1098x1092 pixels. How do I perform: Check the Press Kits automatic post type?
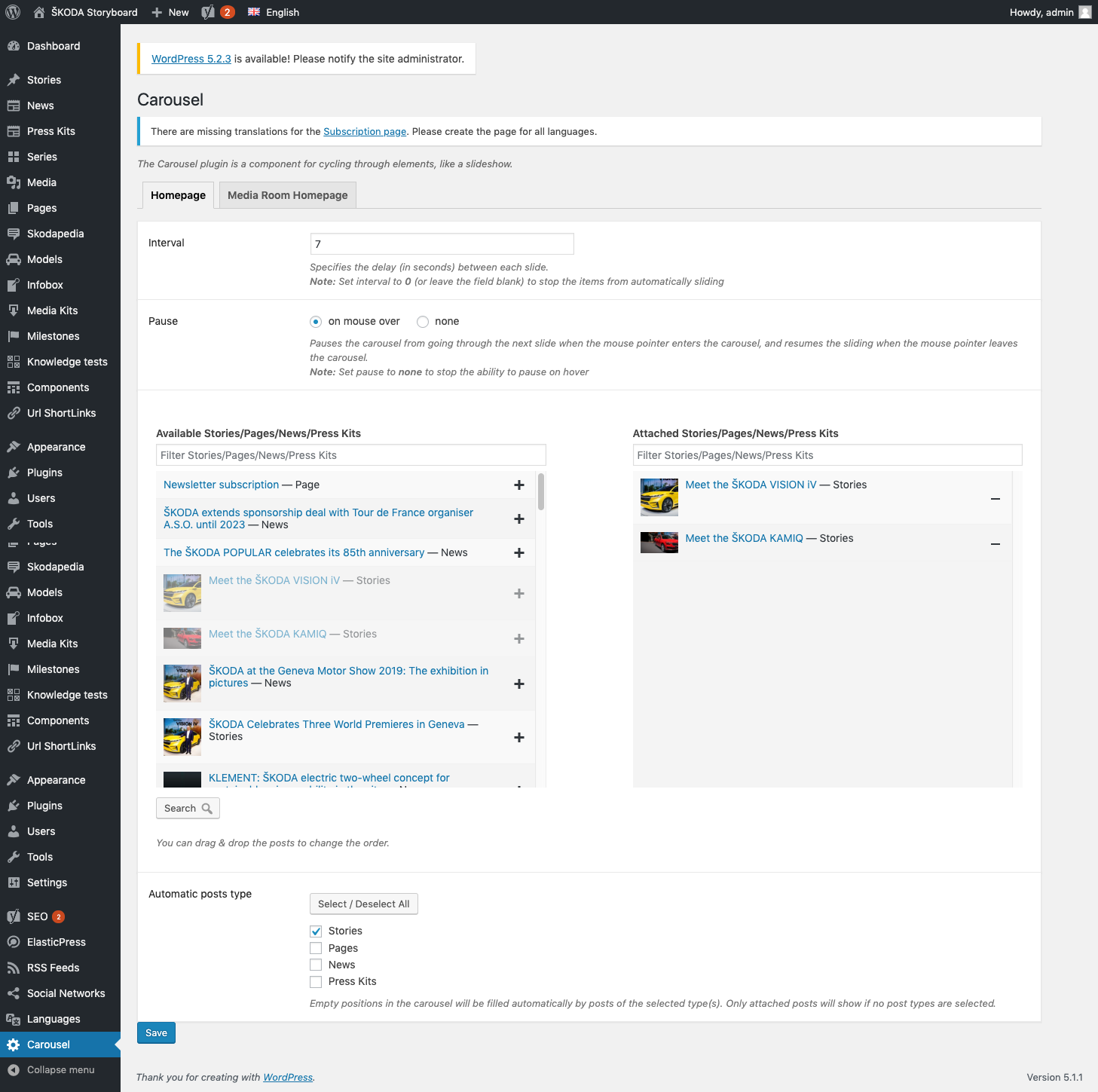pyautogui.click(x=316, y=981)
